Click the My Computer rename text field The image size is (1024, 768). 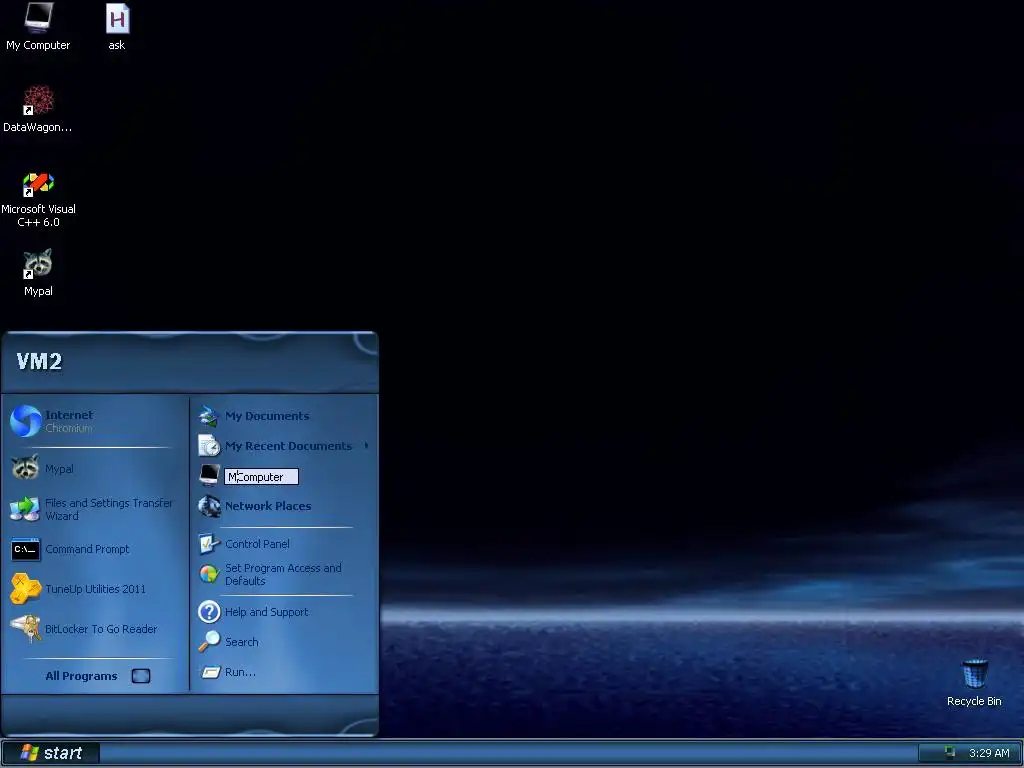click(261, 477)
